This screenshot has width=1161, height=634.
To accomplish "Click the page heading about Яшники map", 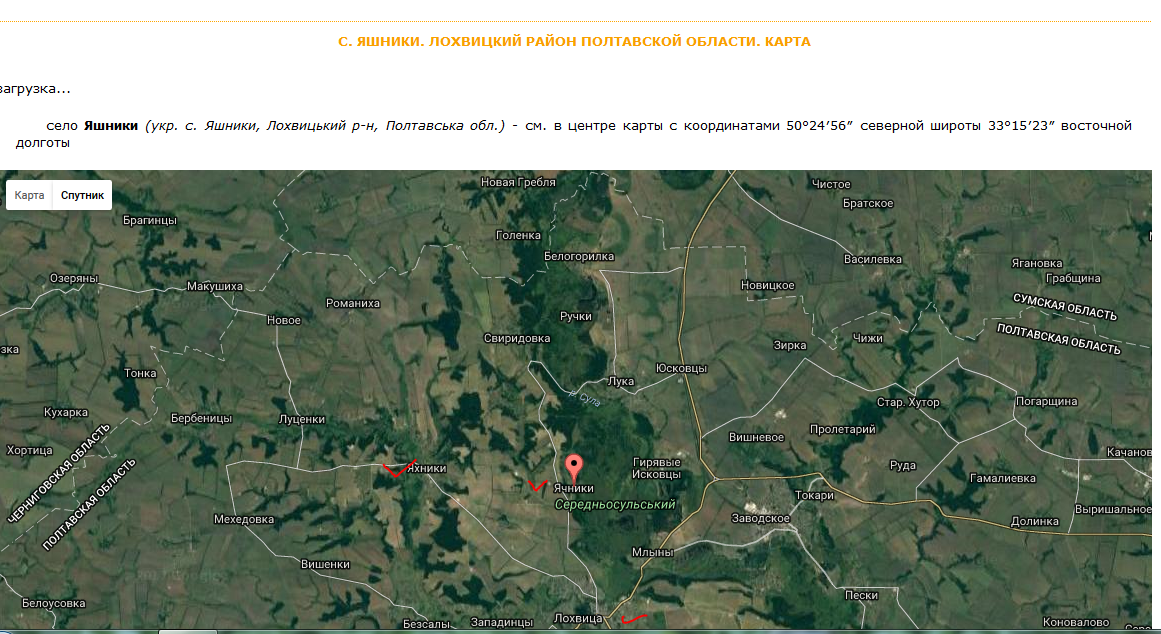I will [x=574, y=41].
